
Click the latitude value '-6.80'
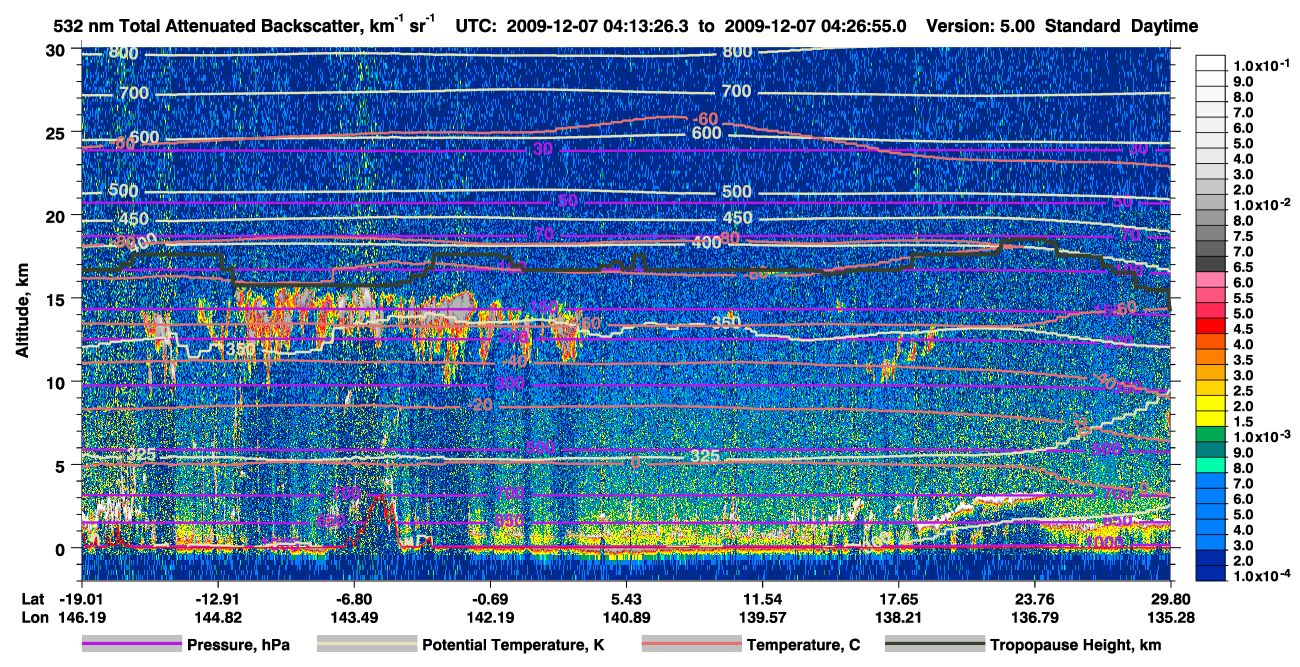click(353, 599)
